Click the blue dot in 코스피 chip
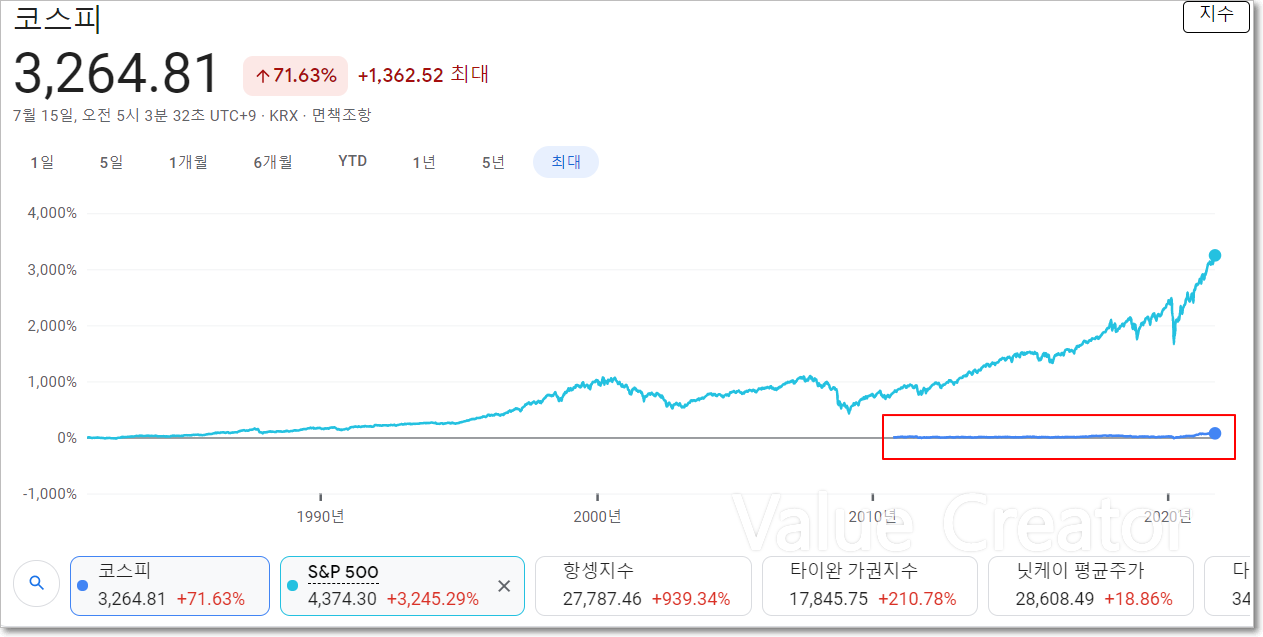1263x637 pixels. tap(82, 586)
